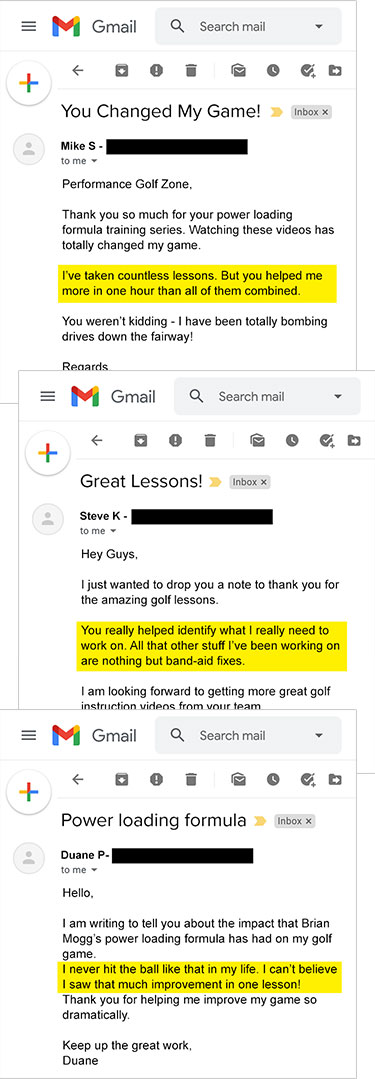The height and width of the screenshot is (1079, 375).
Task: Toggle importance marker next to 'You Changed My Game!'
Action: pos(277,111)
